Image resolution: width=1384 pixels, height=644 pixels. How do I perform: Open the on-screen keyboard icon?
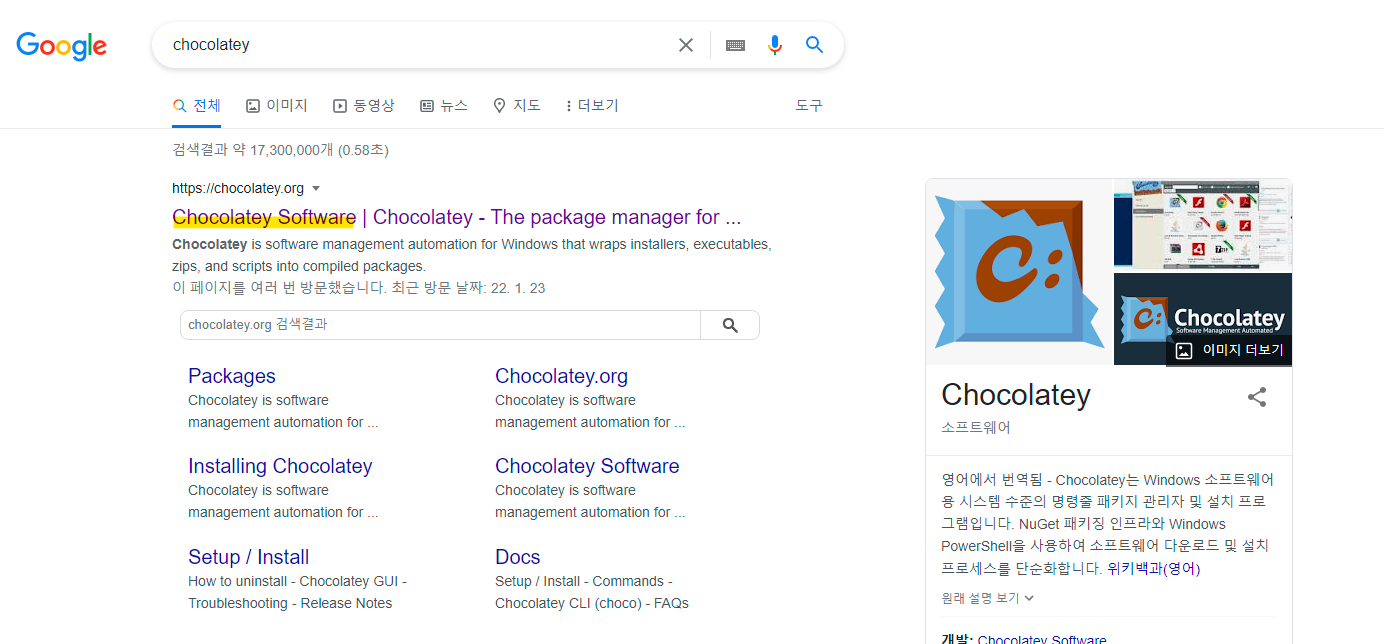pyautogui.click(x=736, y=45)
